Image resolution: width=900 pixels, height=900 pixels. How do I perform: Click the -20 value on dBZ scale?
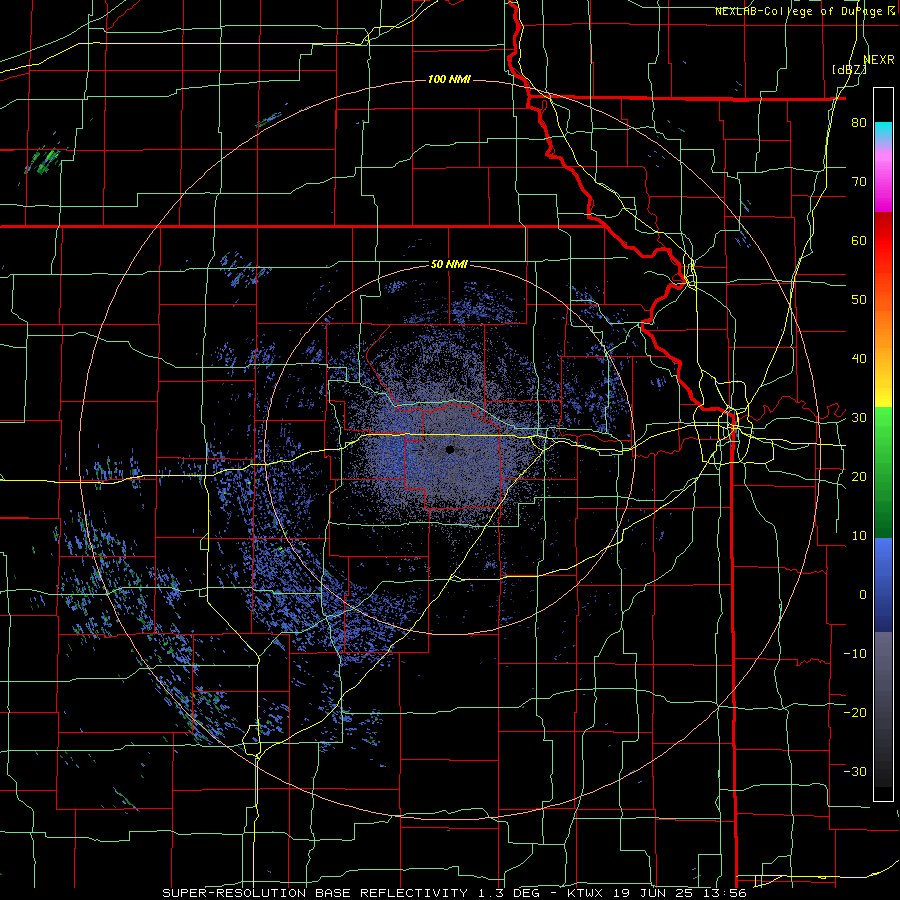pos(855,712)
